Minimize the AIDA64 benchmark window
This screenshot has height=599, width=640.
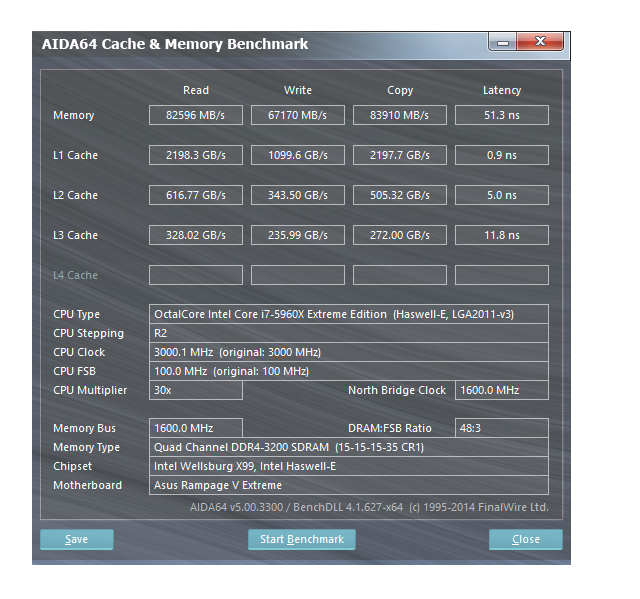(502, 42)
